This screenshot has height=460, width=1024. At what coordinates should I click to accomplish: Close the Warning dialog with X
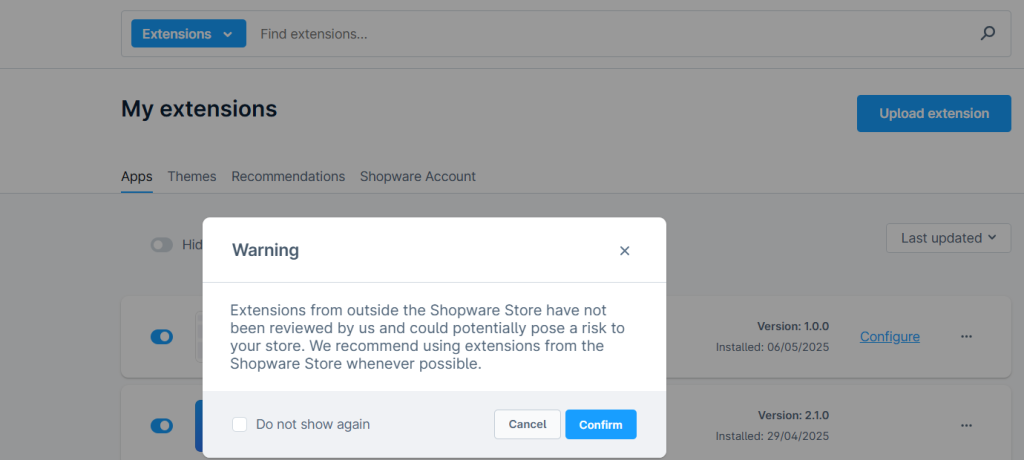(624, 251)
